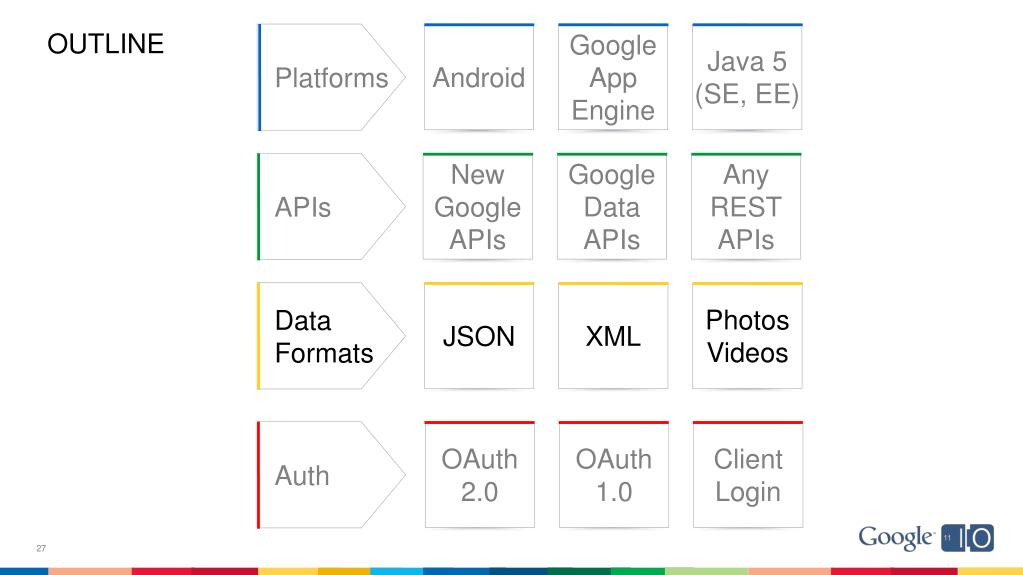Viewport: 1023px width, 575px height.
Task: Click the Data Formats arrow label
Action: pyautogui.click(x=323, y=336)
